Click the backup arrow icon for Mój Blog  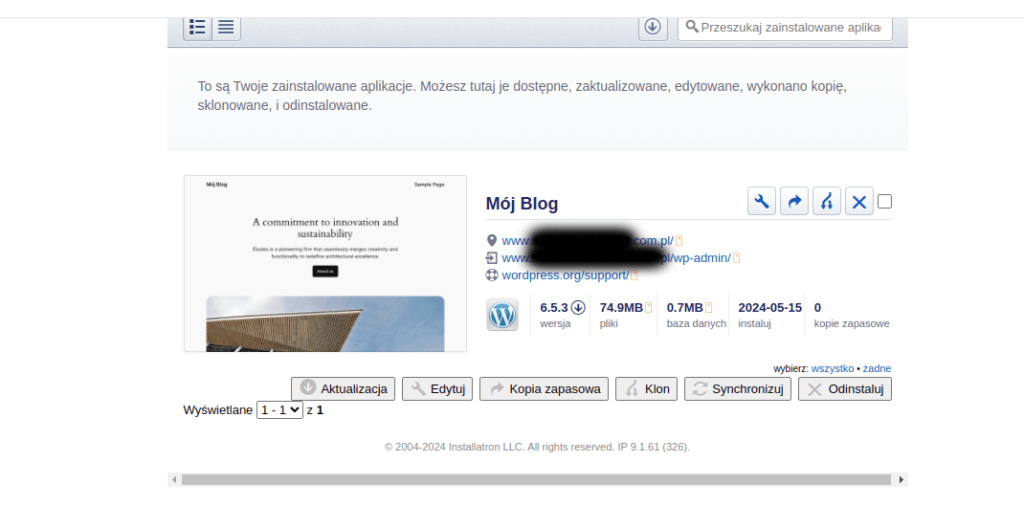[x=794, y=201]
